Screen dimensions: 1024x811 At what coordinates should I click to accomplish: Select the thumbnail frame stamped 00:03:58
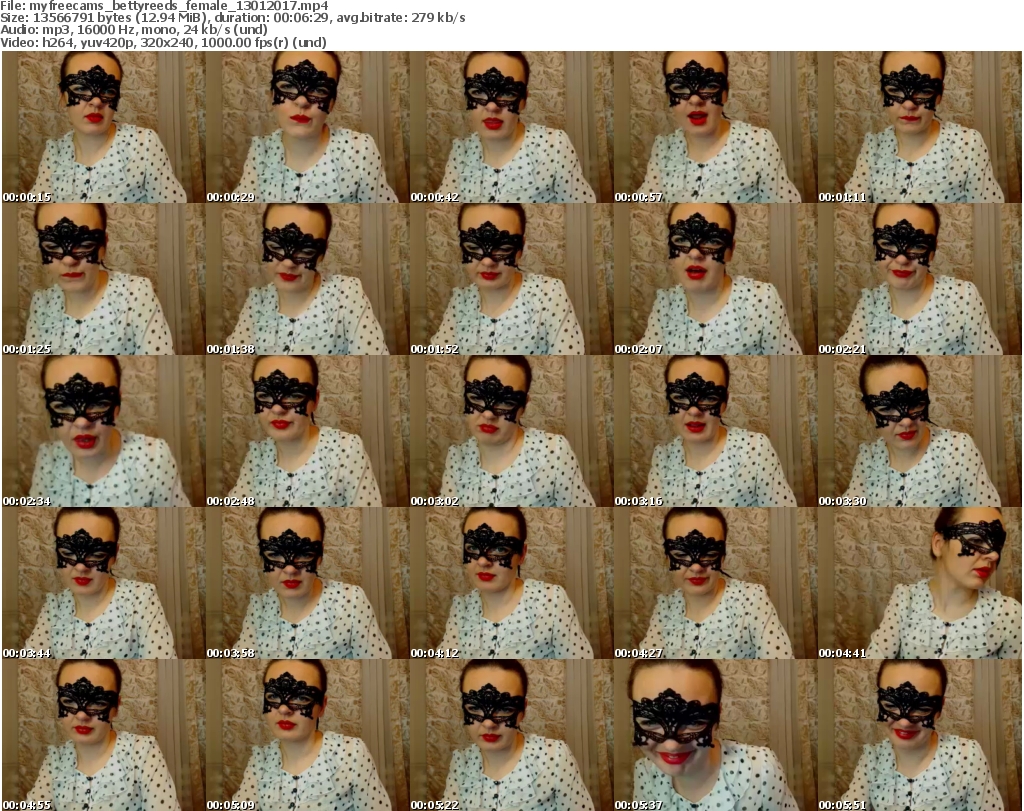pos(308,583)
